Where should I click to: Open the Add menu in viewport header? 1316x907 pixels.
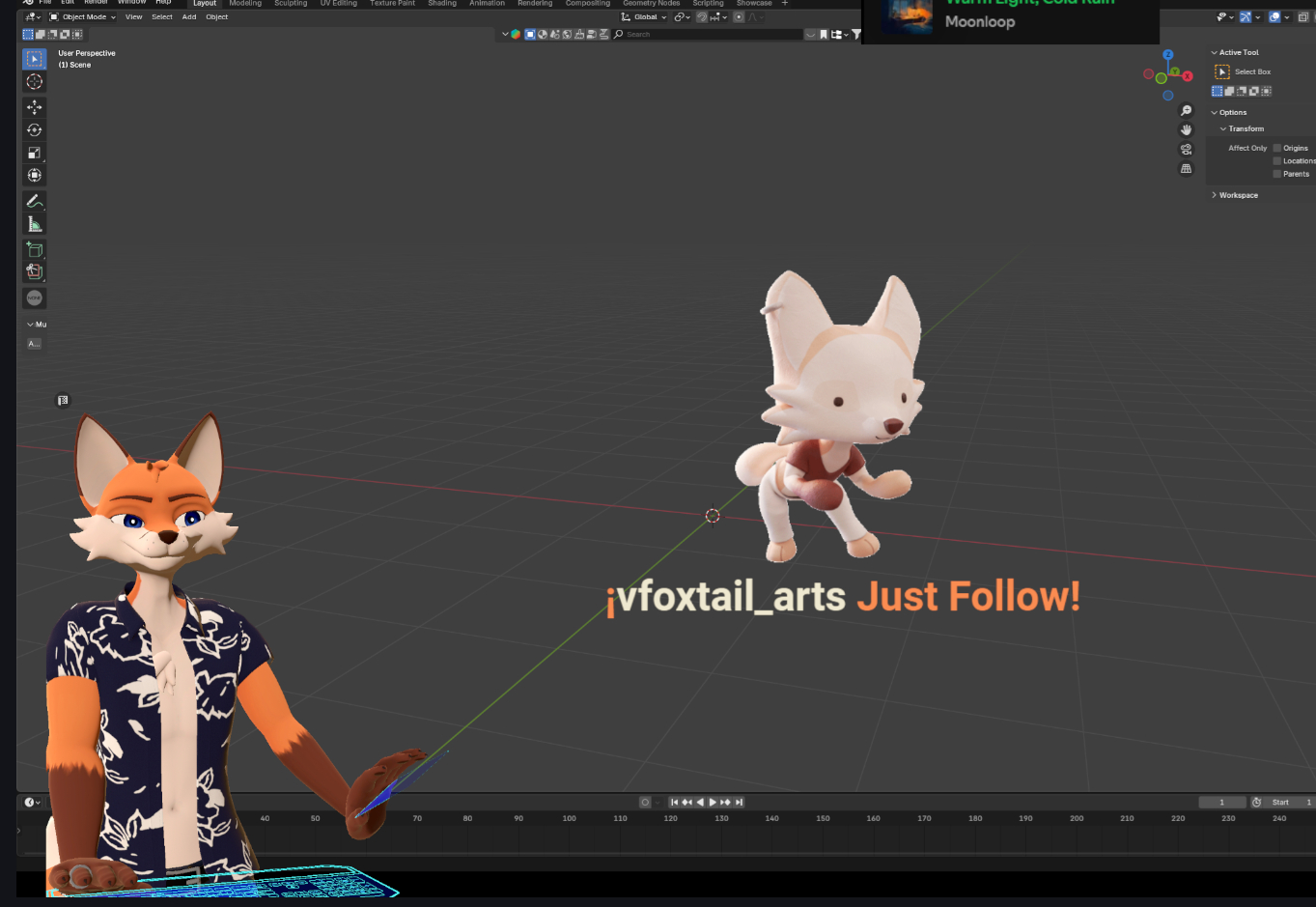(189, 17)
